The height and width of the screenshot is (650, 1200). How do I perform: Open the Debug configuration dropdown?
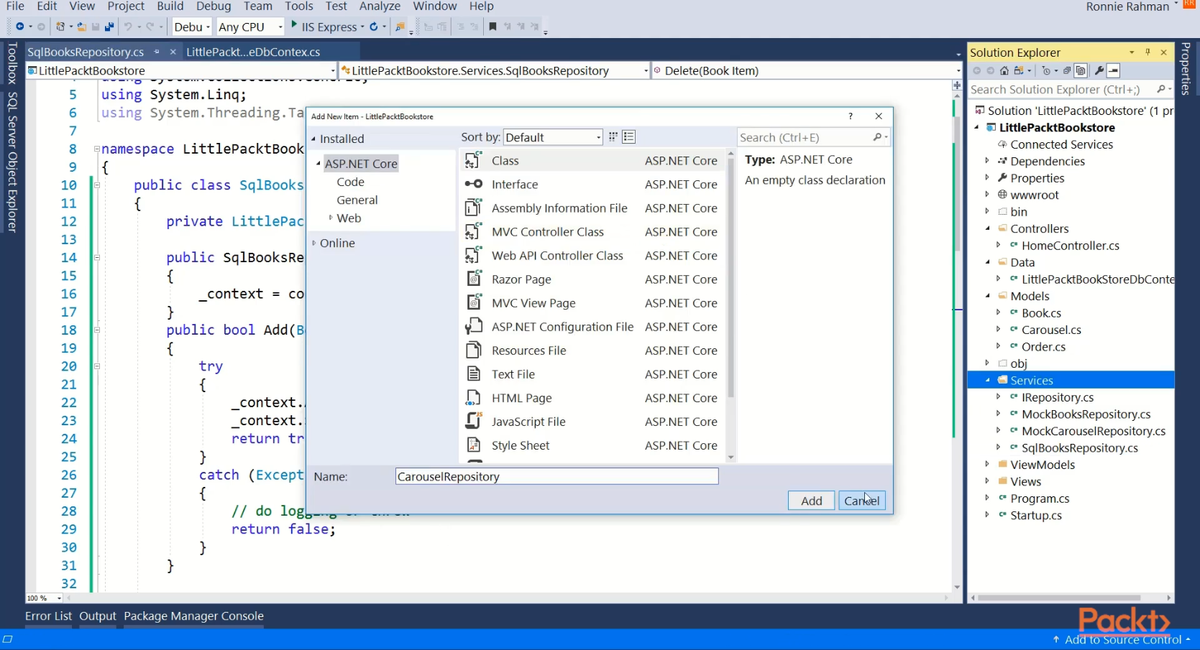[191, 27]
